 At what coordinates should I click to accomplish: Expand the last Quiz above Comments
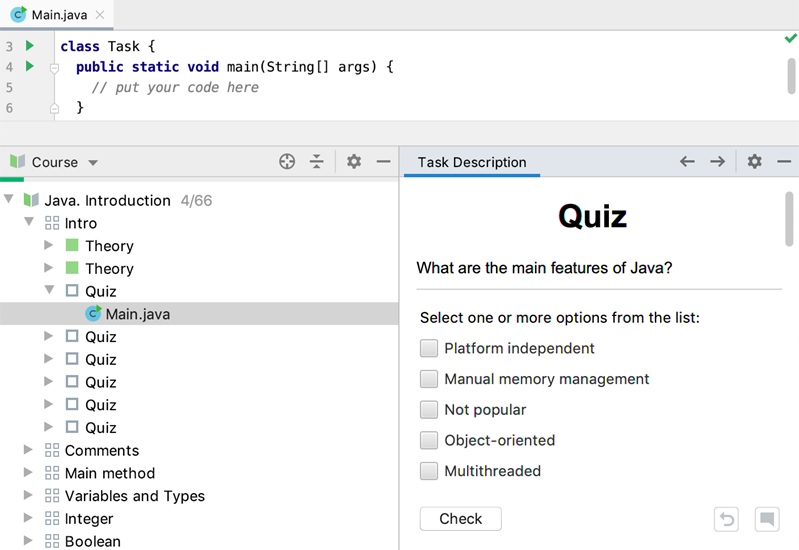pos(48,427)
